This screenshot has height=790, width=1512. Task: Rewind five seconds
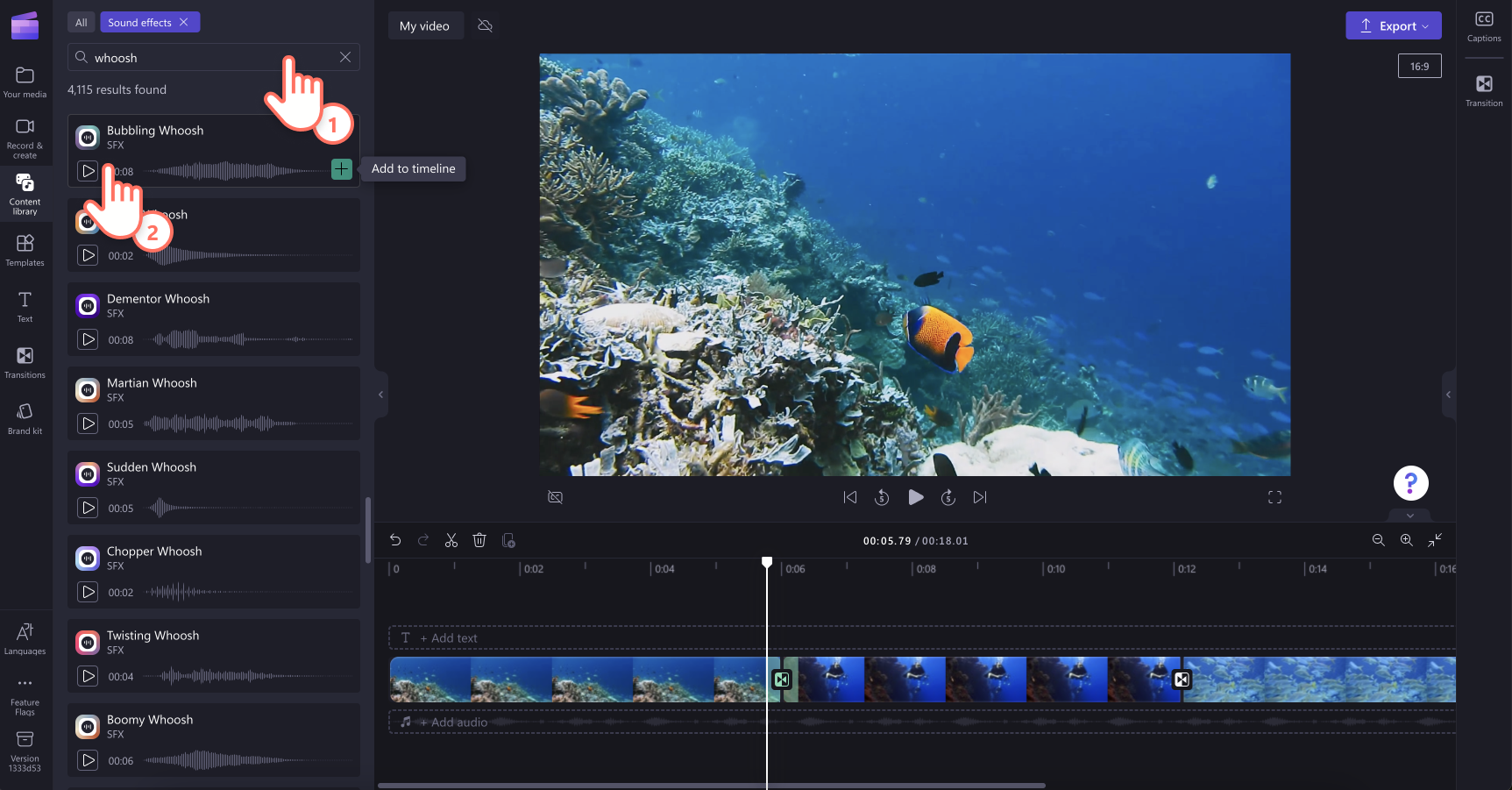coord(882,497)
